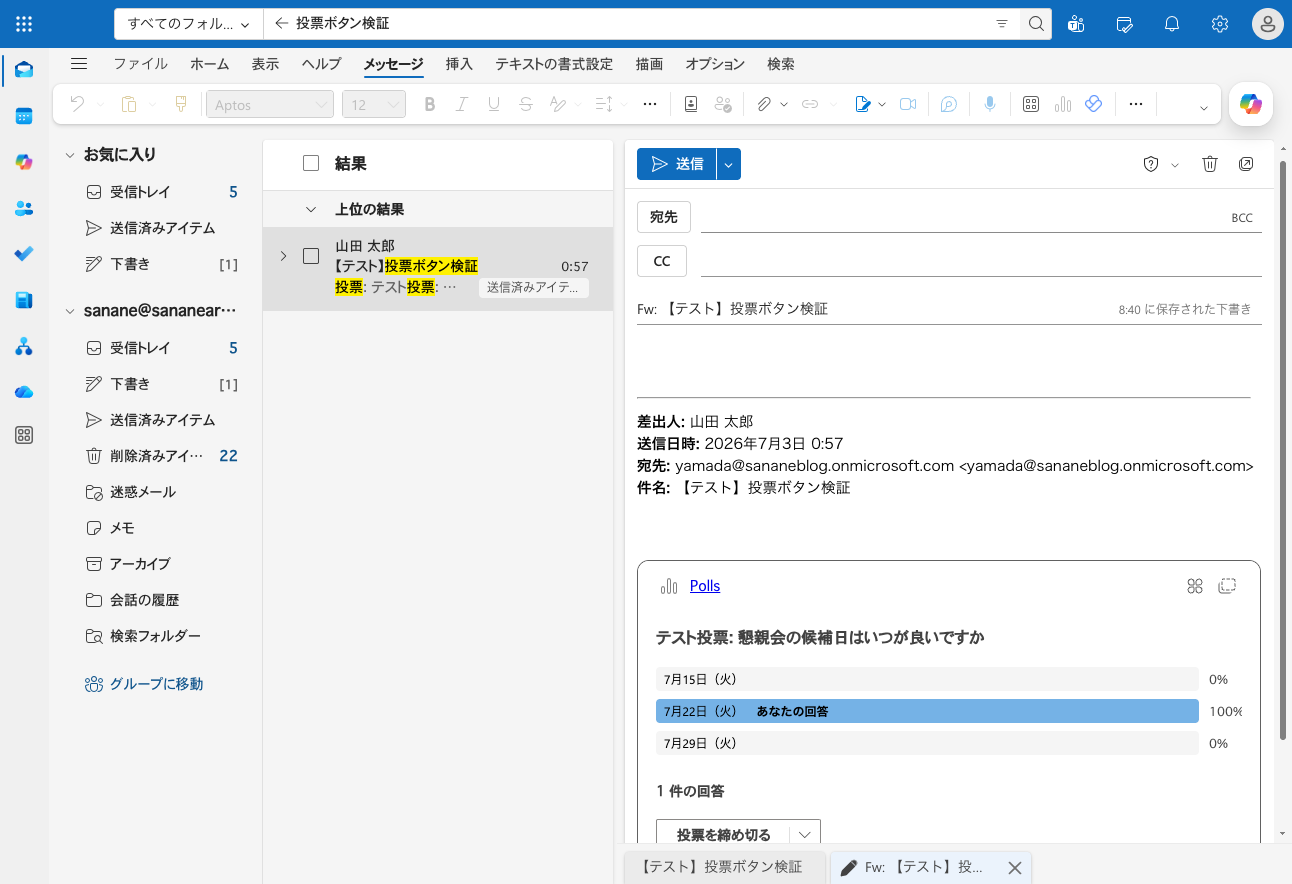Switch to the 表示 tab

click(265, 64)
